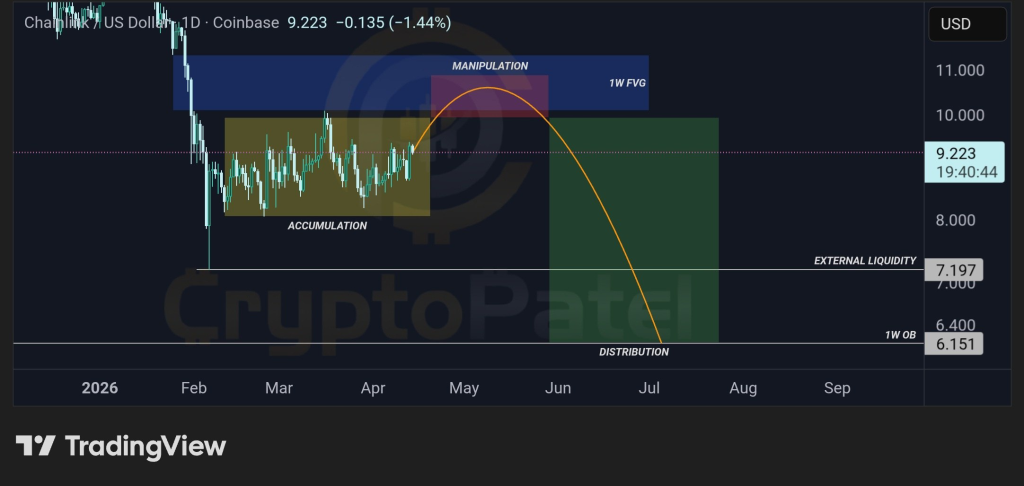This screenshot has height=486, width=1024.
Task: Click the 6.151 price level tag
Action: 953,343
